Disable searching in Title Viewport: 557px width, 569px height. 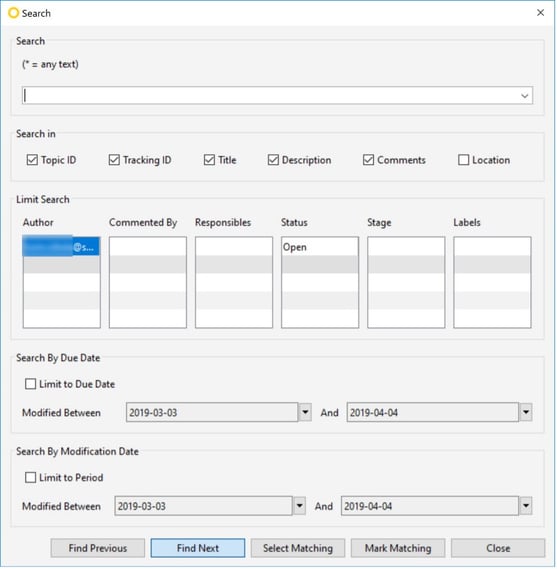209,160
